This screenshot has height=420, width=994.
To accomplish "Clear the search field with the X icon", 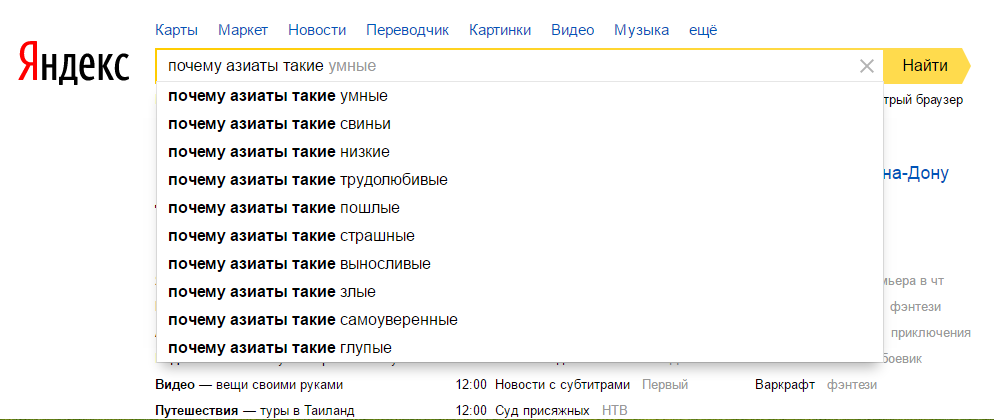I will point(866,67).
